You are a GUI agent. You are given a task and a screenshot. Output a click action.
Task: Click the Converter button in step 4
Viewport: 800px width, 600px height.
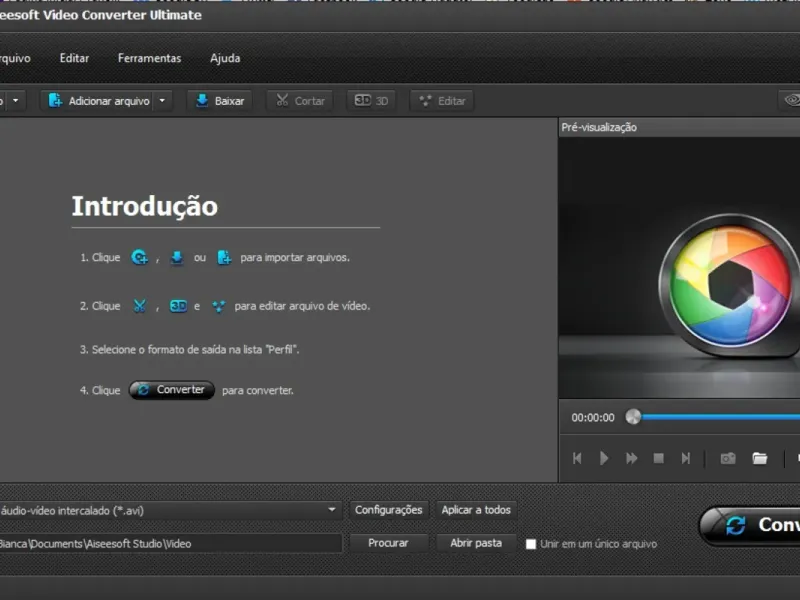171,390
